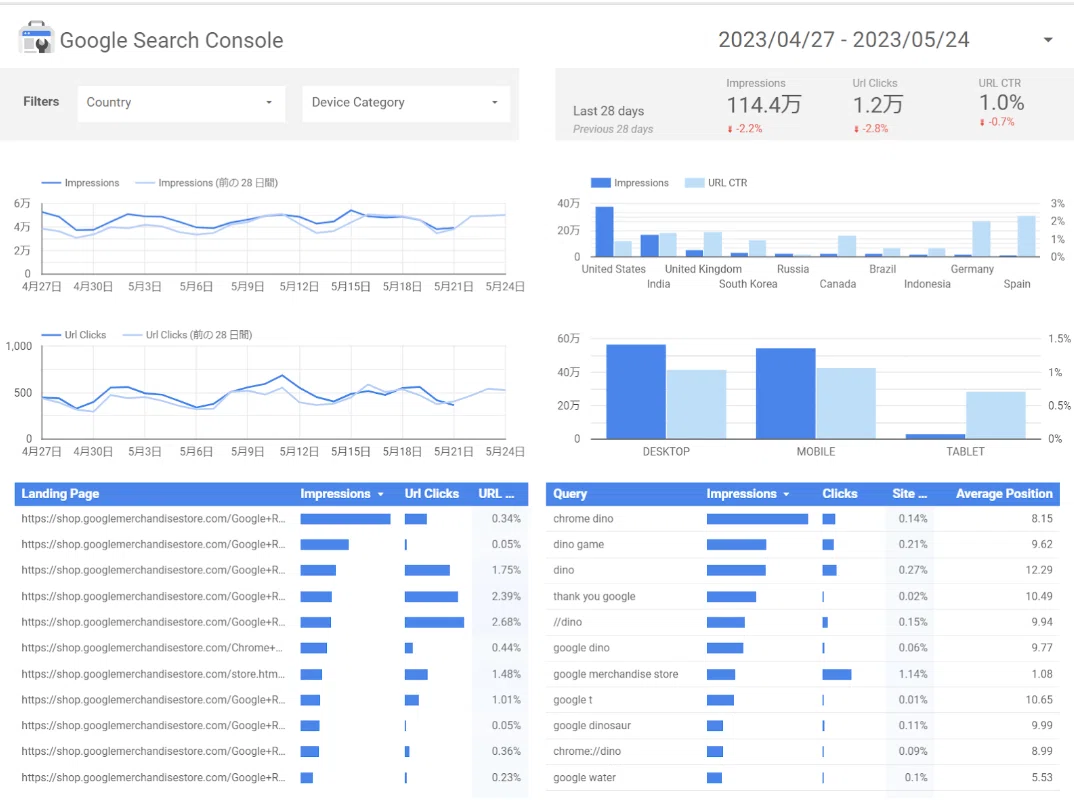Select the 'google t' query row
Image resolution: width=1074 pixels, height=800 pixels.
(x=803, y=700)
